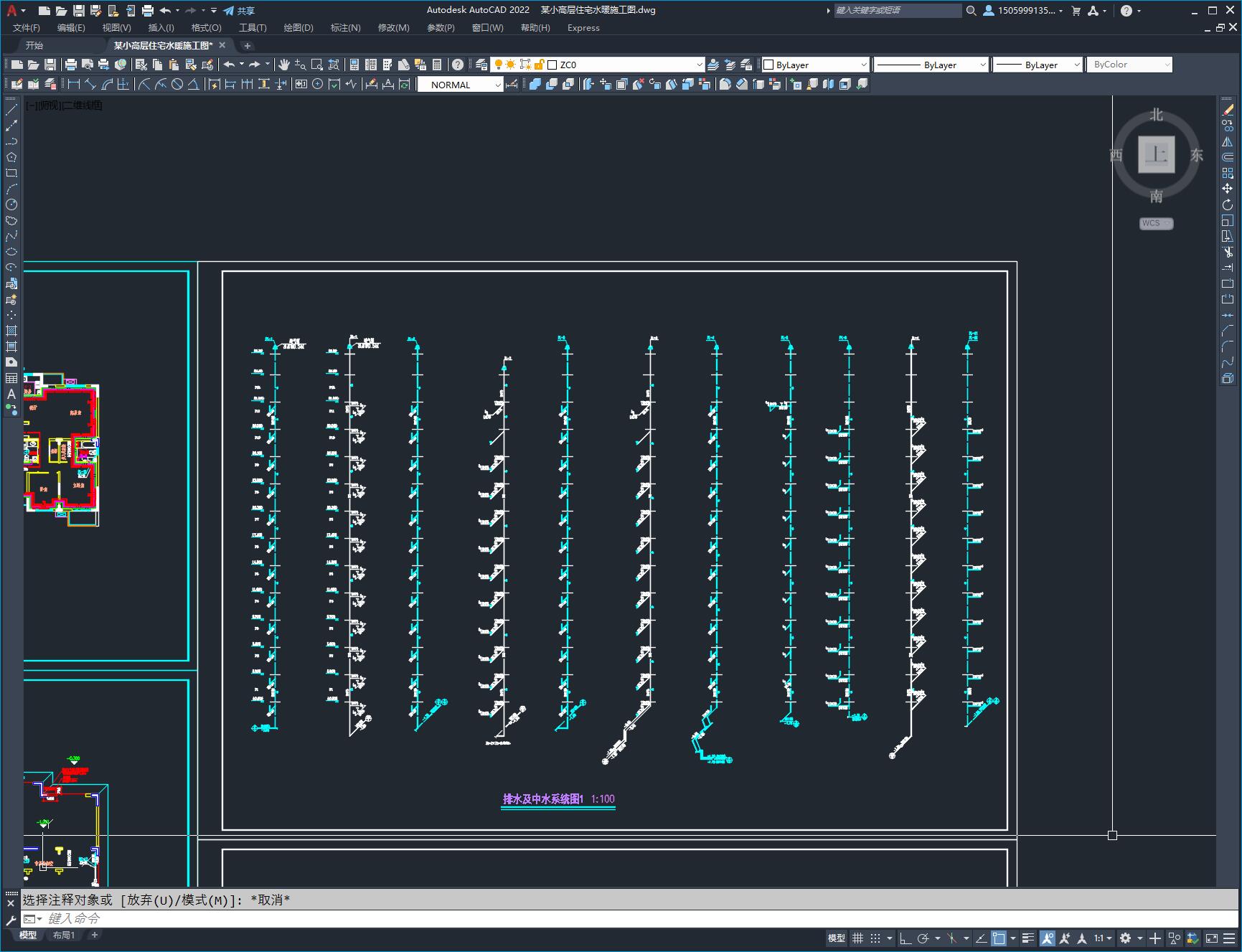The width and height of the screenshot is (1242, 952).
Task: Select the Polygon tool in draw toolbar
Action: point(11,157)
